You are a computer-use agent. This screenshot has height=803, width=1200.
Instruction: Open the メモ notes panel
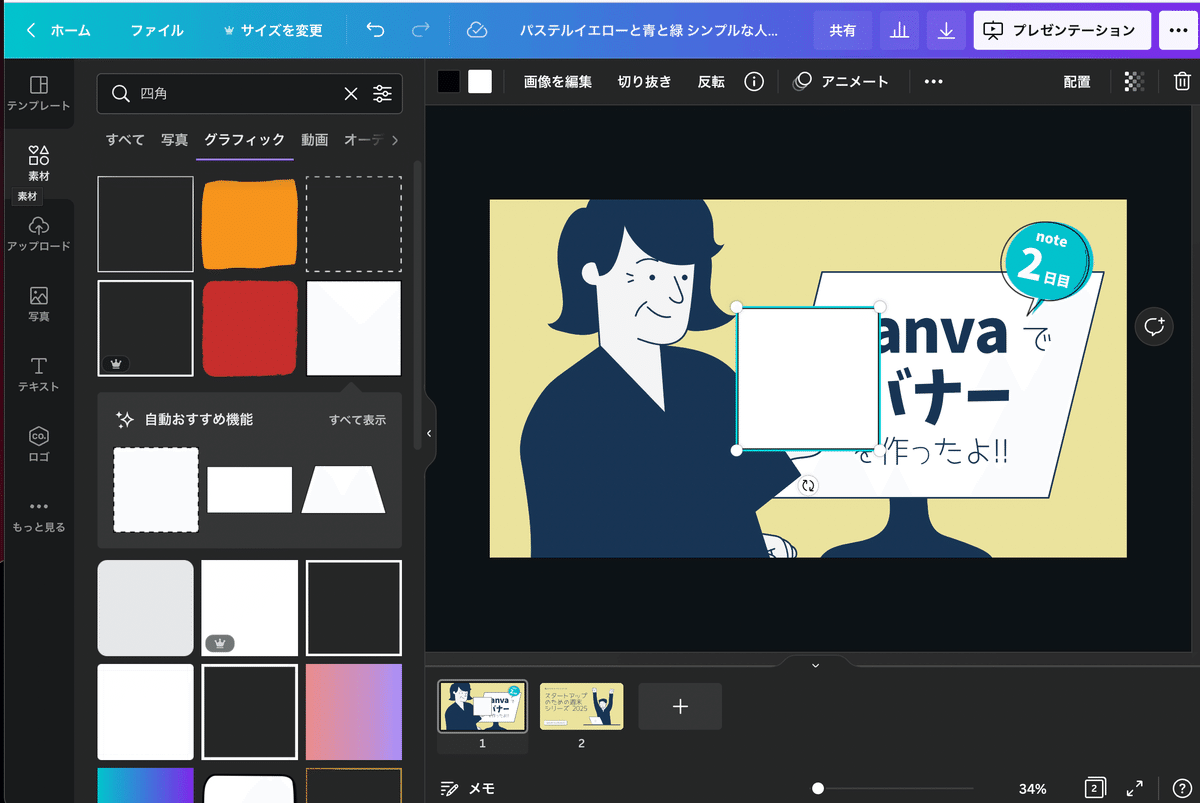coord(468,789)
